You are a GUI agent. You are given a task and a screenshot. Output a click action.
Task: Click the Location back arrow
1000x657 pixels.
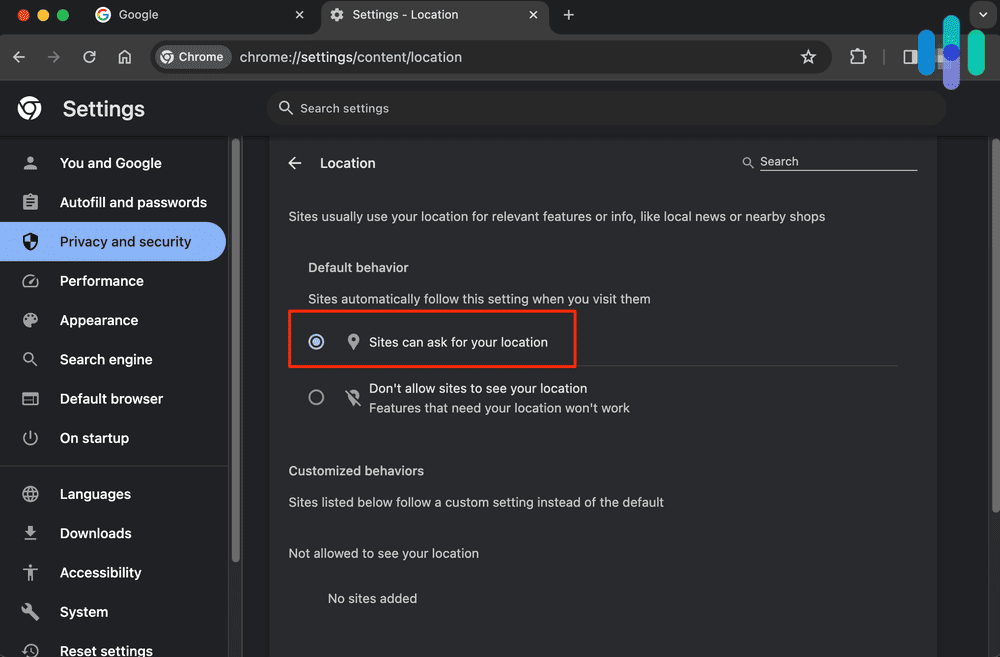point(294,162)
